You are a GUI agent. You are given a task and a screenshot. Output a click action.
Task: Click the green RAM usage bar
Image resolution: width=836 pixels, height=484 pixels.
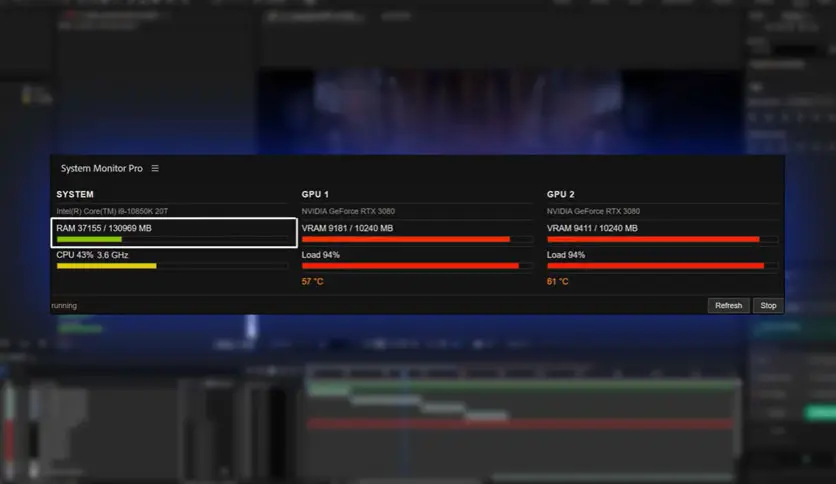pyautogui.click(x=89, y=239)
